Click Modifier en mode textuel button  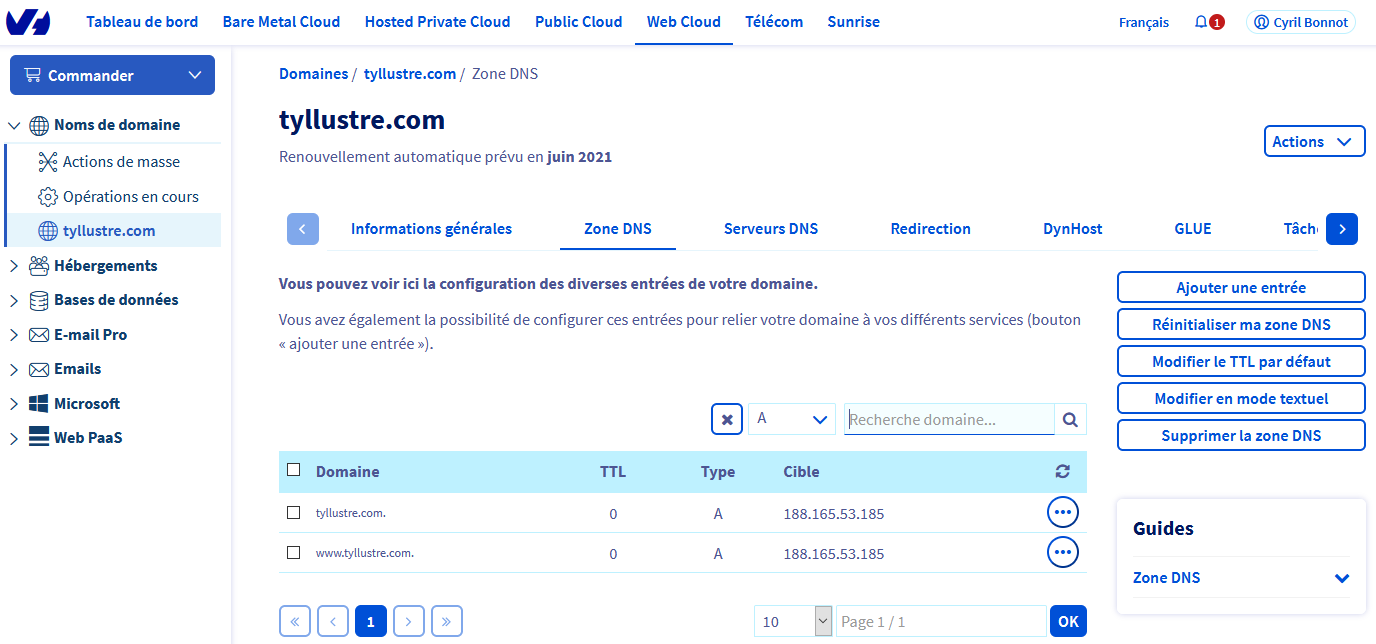pyautogui.click(x=1240, y=399)
